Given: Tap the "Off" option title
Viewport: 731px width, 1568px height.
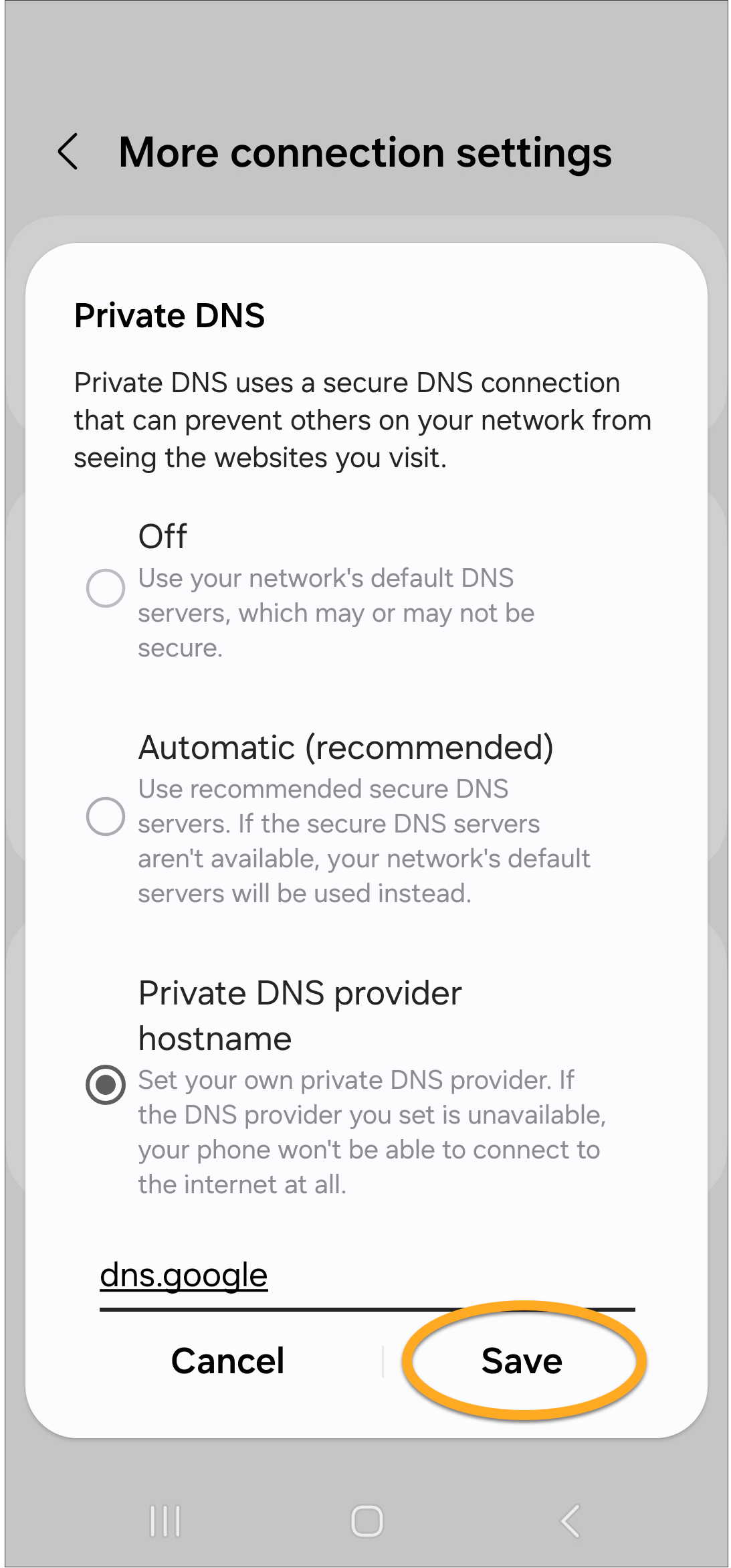Looking at the screenshot, I should (x=163, y=537).
